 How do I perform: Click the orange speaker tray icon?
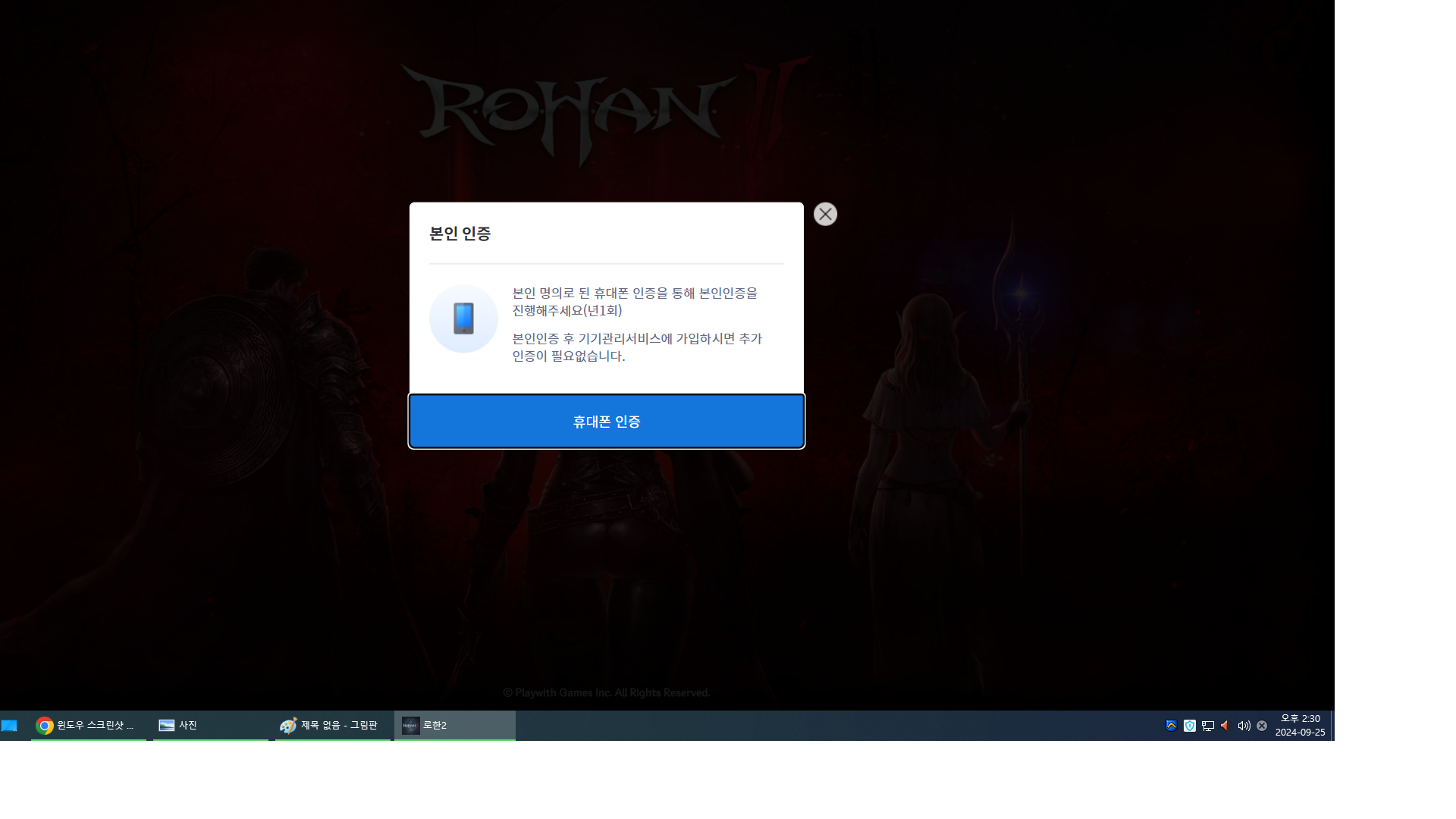click(1225, 726)
